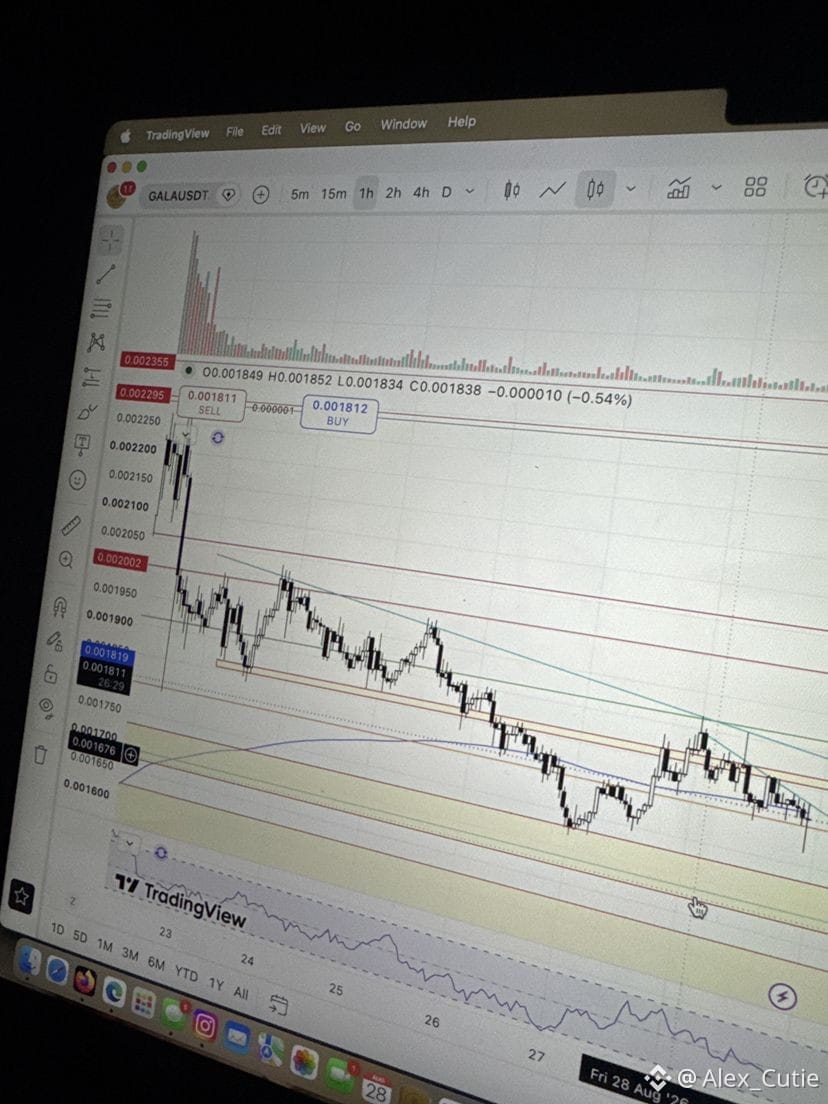Switch to the 5m interval
Viewport: 828px width, 1104px height.
coord(300,194)
